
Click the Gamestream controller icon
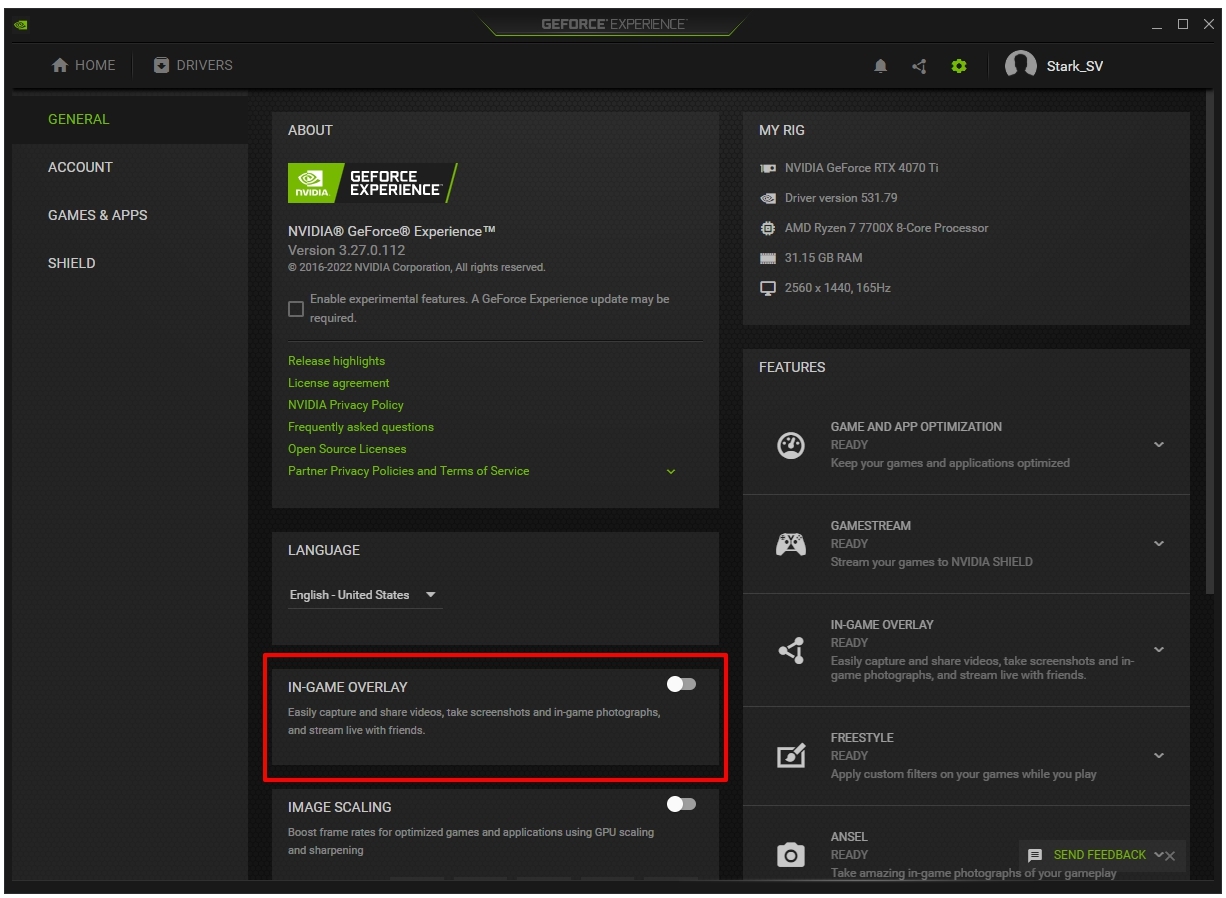point(791,544)
